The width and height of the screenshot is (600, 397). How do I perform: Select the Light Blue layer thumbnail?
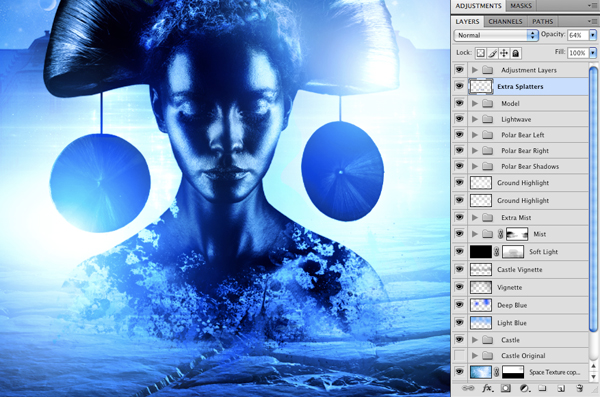481,323
